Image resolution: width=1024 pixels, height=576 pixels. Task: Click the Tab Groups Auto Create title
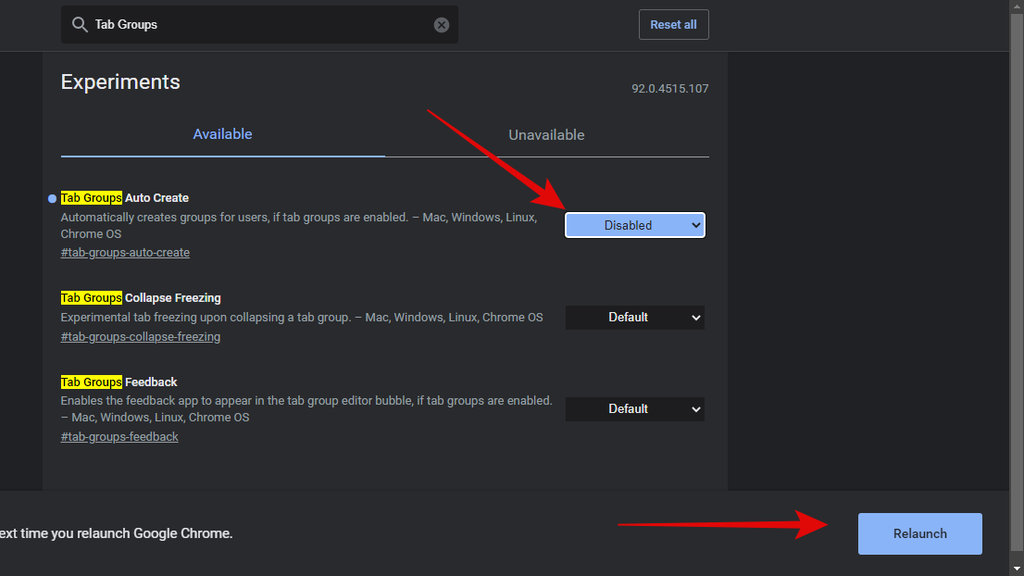[x=125, y=198]
